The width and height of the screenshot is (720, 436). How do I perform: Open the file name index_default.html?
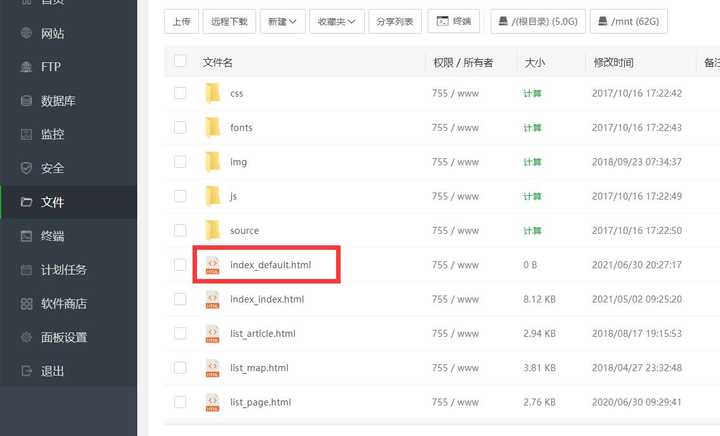(270, 265)
